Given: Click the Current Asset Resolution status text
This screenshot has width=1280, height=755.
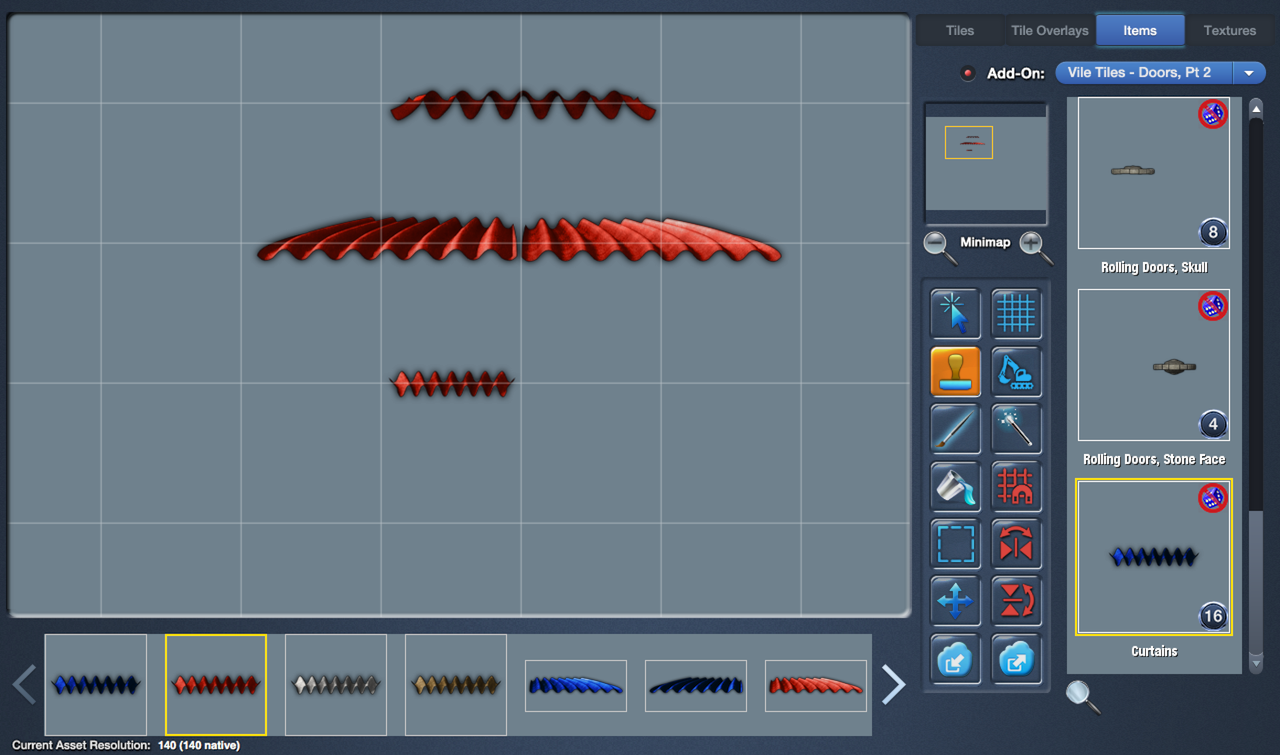Looking at the screenshot, I should (126, 745).
